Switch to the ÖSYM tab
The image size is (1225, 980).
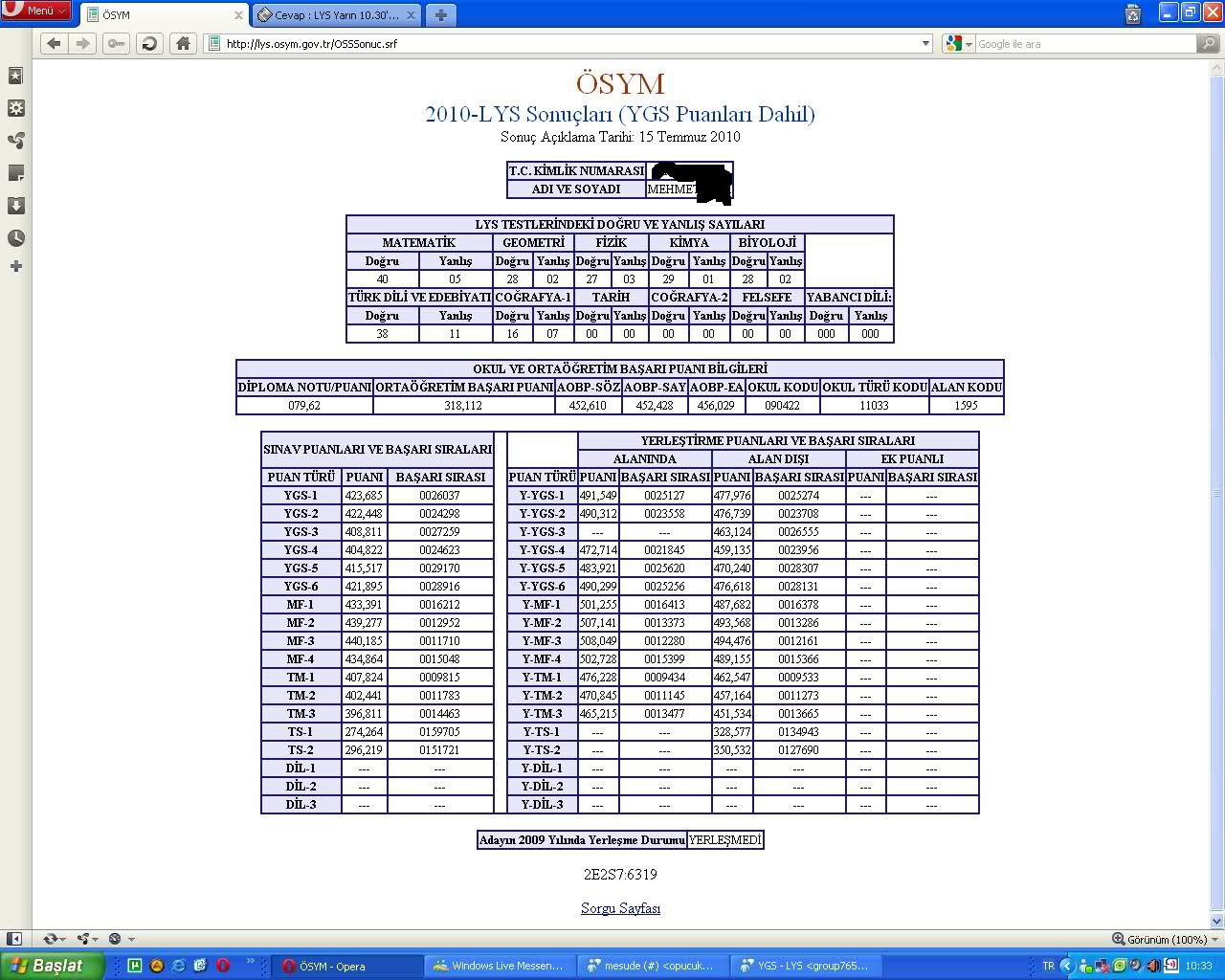click(x=165, y=15)
